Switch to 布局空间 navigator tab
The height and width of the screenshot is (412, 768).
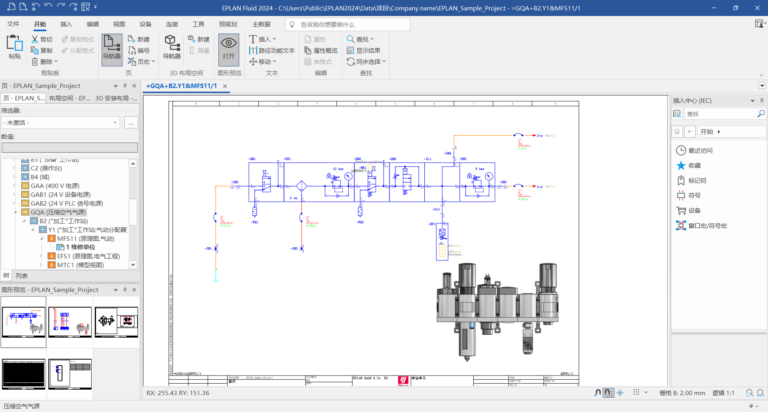pos(69,98)
